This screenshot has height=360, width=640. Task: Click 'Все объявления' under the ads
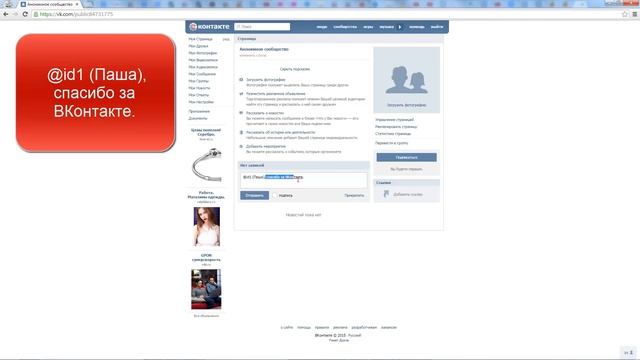(x=206, y=316)
